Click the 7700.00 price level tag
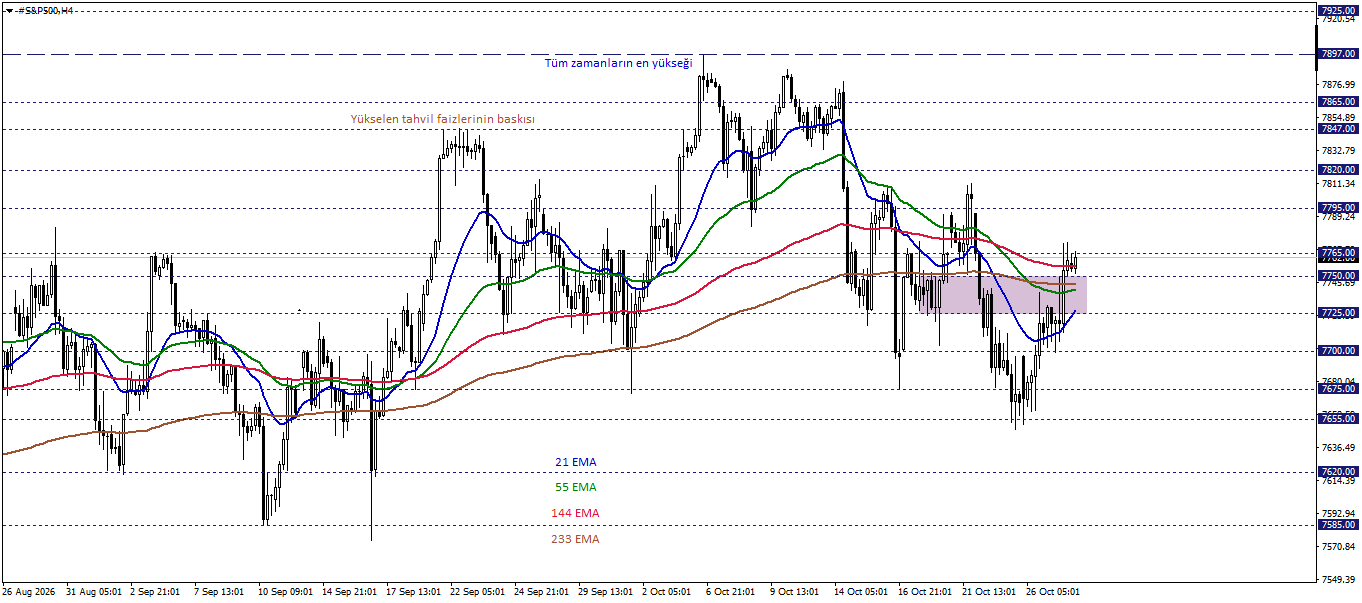1362x603 pixels. tap(1337, 351)
